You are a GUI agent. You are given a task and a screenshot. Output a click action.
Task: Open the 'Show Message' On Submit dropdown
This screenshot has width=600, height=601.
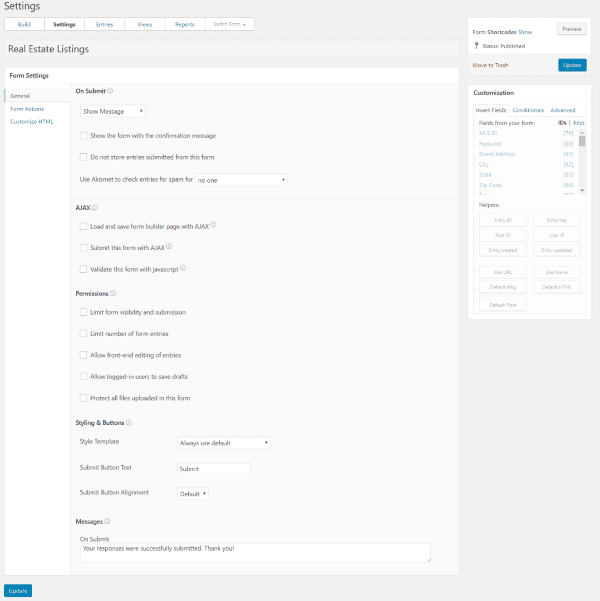click(x=113, y=111)
